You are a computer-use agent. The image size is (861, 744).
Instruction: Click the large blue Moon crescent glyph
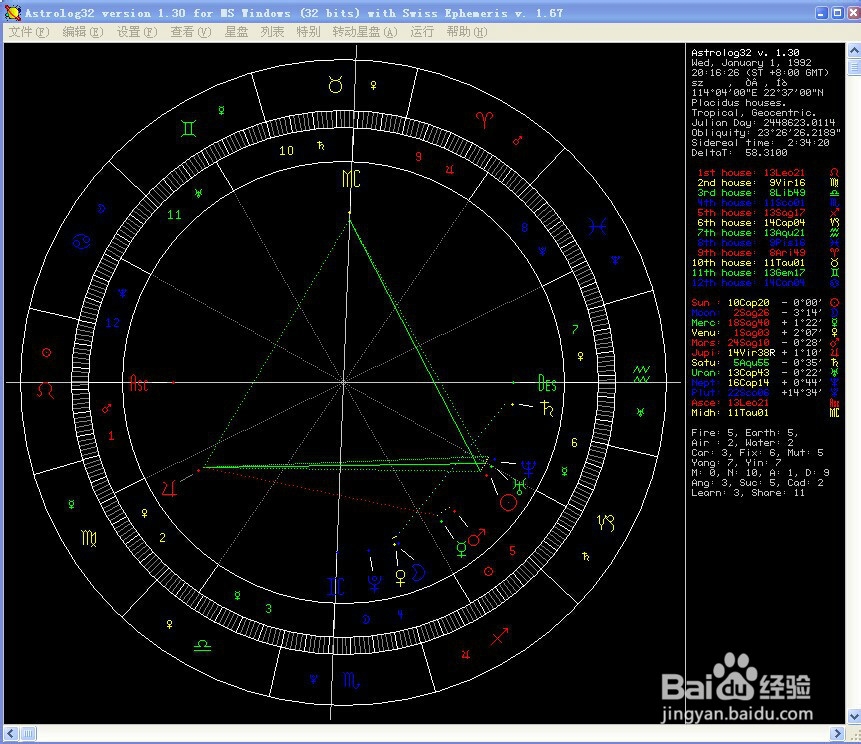pyautogui.click(x=418, y=572)
